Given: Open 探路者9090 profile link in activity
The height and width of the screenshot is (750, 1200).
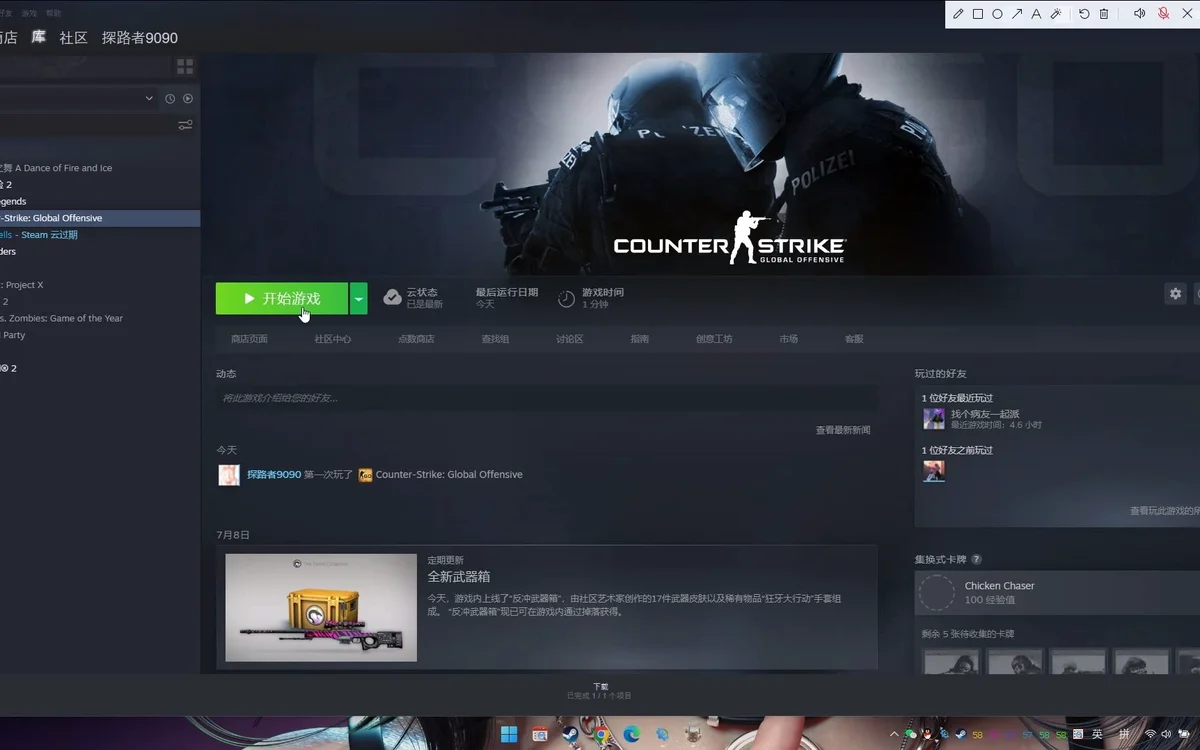Looking at the screenshot, I should [x=274, y=474].
